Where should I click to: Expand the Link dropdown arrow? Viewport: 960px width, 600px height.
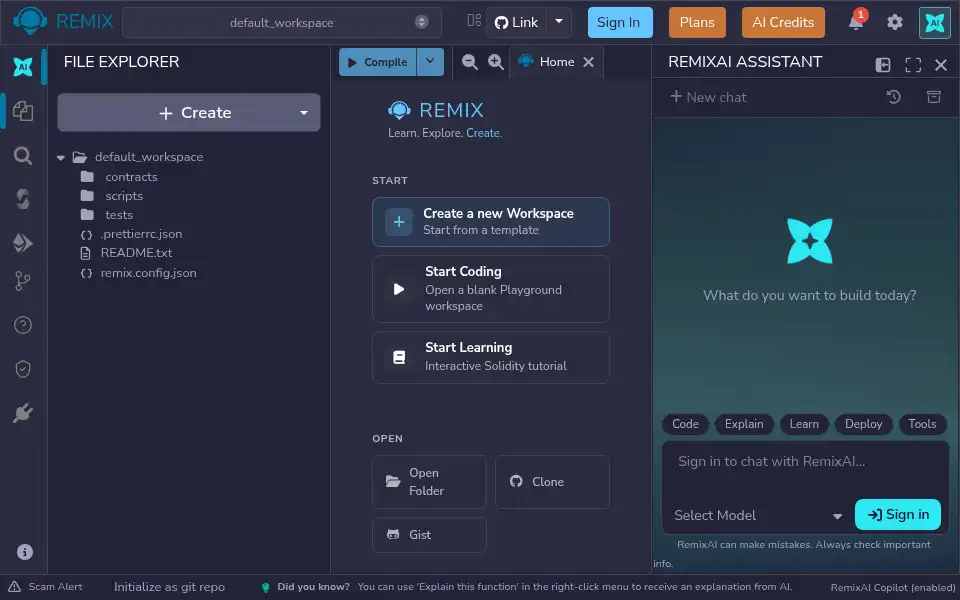(559, 21)
